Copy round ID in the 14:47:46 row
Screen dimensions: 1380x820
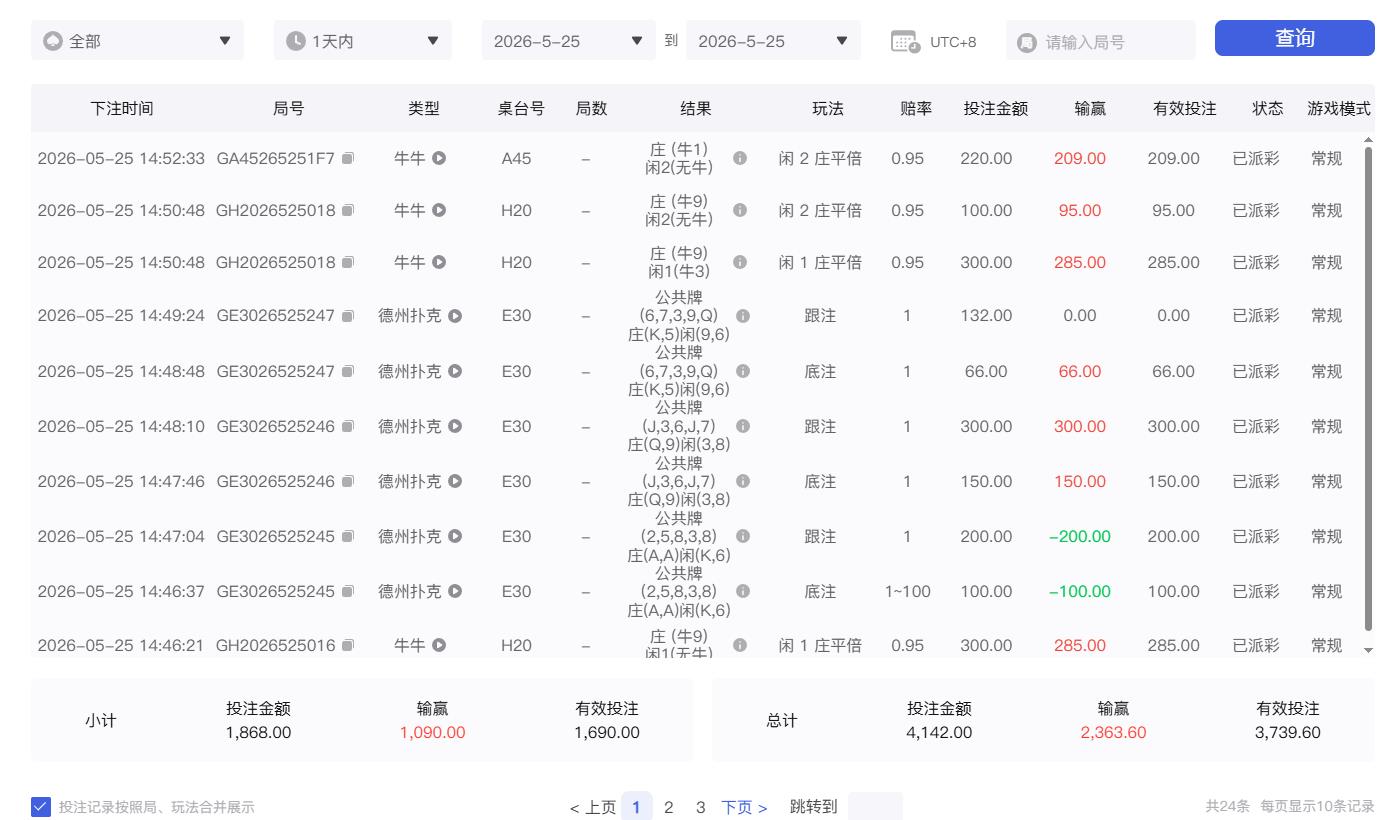click(x=348, y=482)
